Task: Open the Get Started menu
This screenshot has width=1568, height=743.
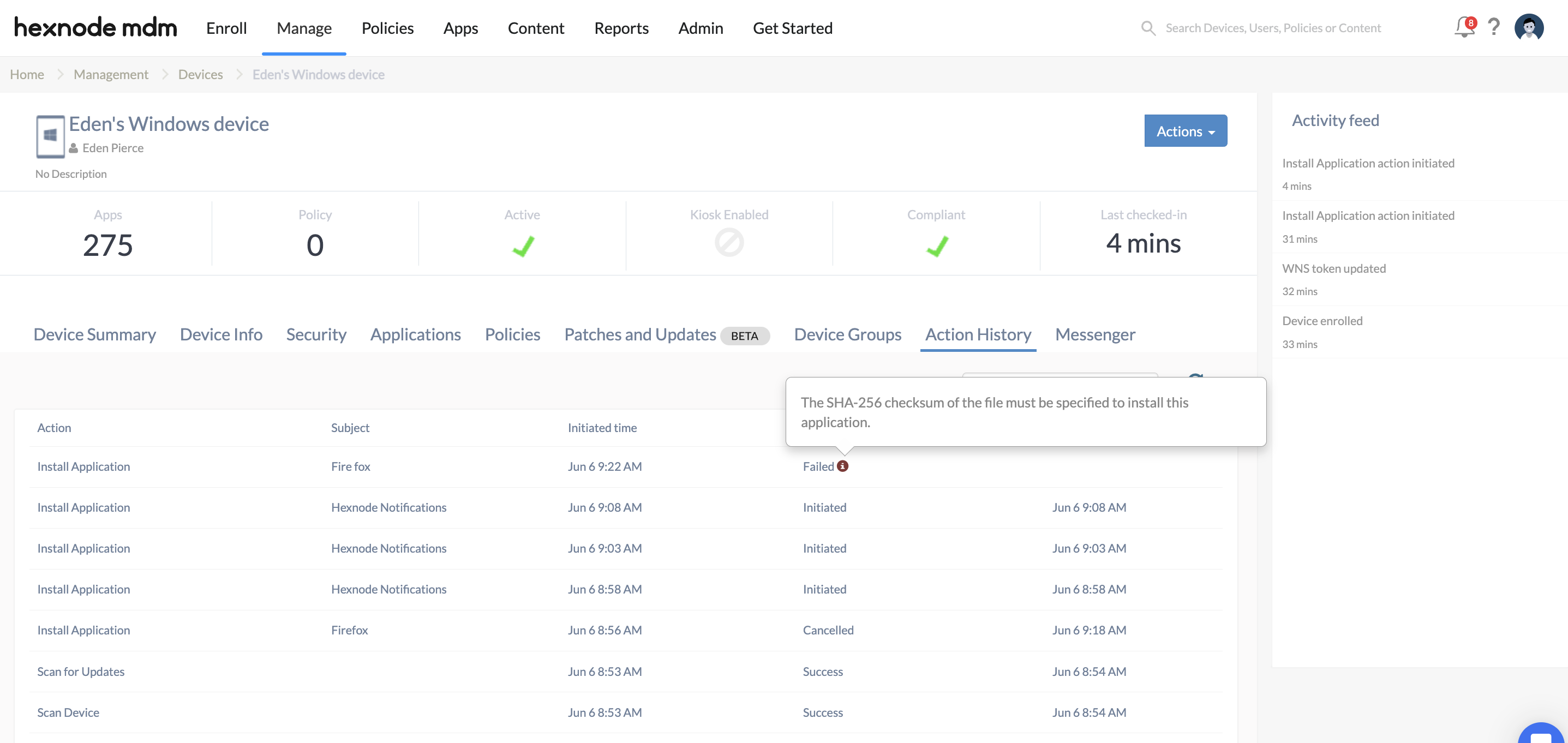Action: pos(793,28)
